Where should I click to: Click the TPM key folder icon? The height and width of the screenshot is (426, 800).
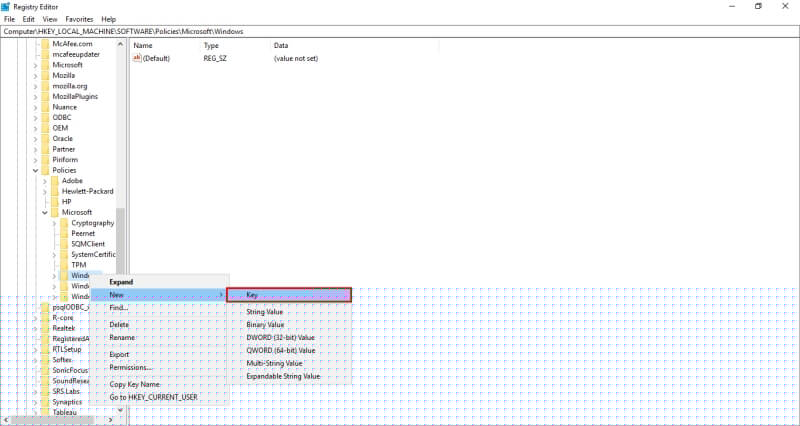click(x=63, y=264)
